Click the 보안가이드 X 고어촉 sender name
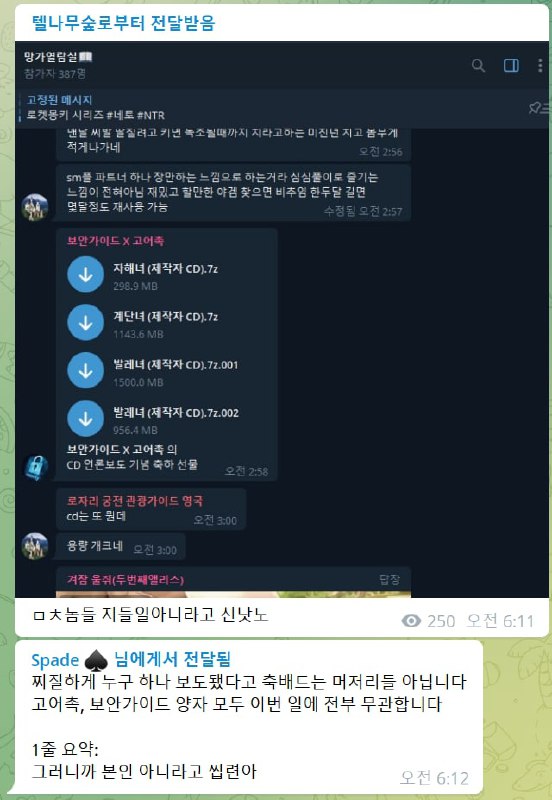The image size is (552, 800). (115, 241)
